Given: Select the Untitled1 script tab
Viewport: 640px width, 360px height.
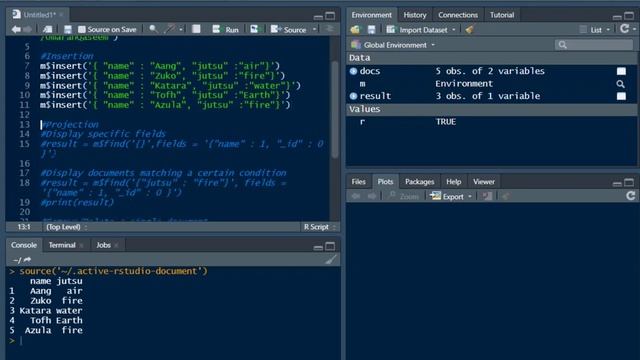Looking at the screenshot, I should click(39, 15).
